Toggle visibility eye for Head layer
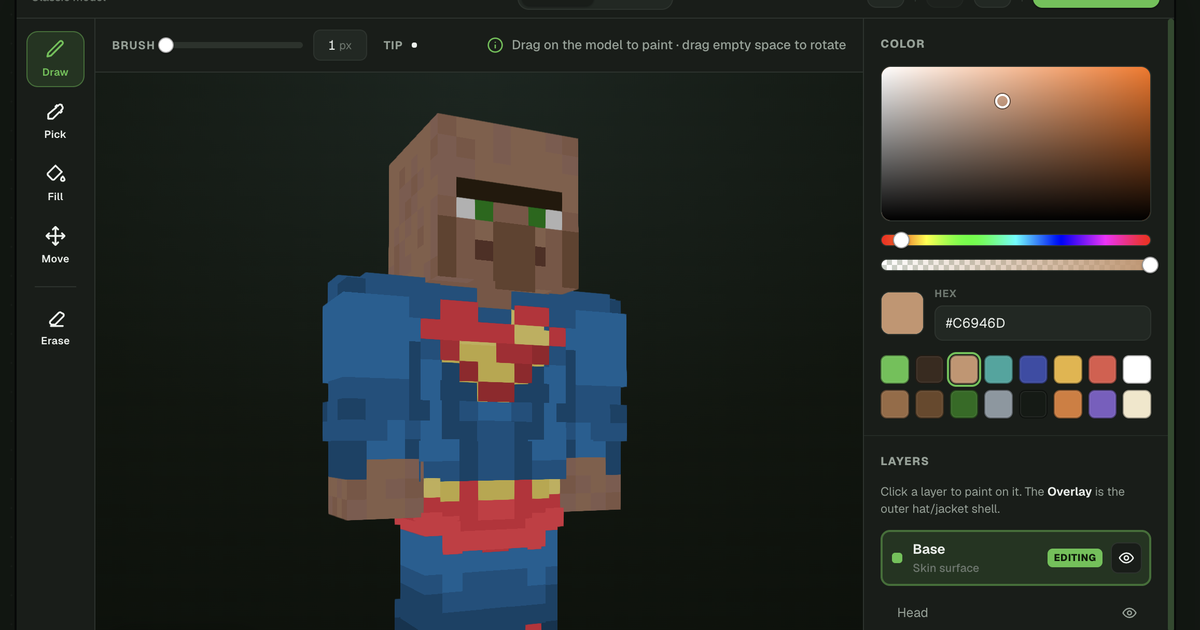Viewport: 1200px width, 630px height. pos(1129,613)
